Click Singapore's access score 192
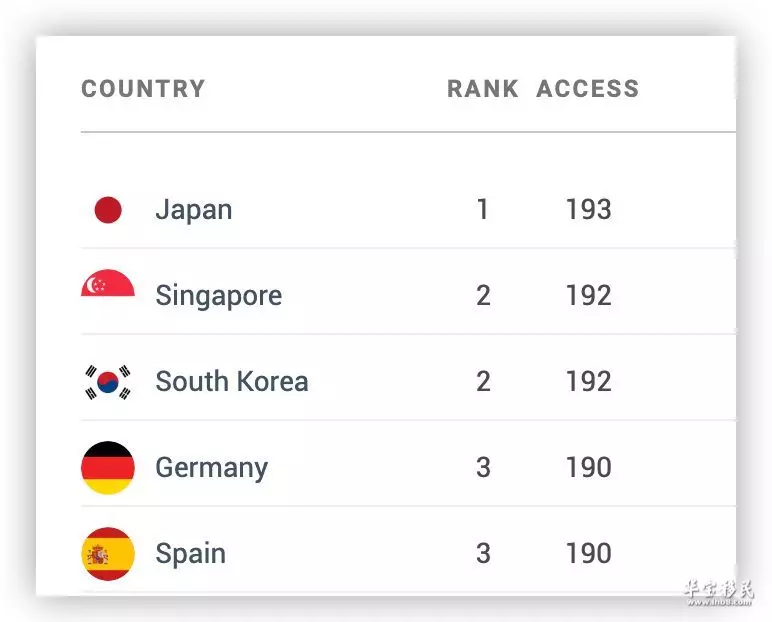The width and height of the screenshot is (772, 622). (x=588, y=295)
